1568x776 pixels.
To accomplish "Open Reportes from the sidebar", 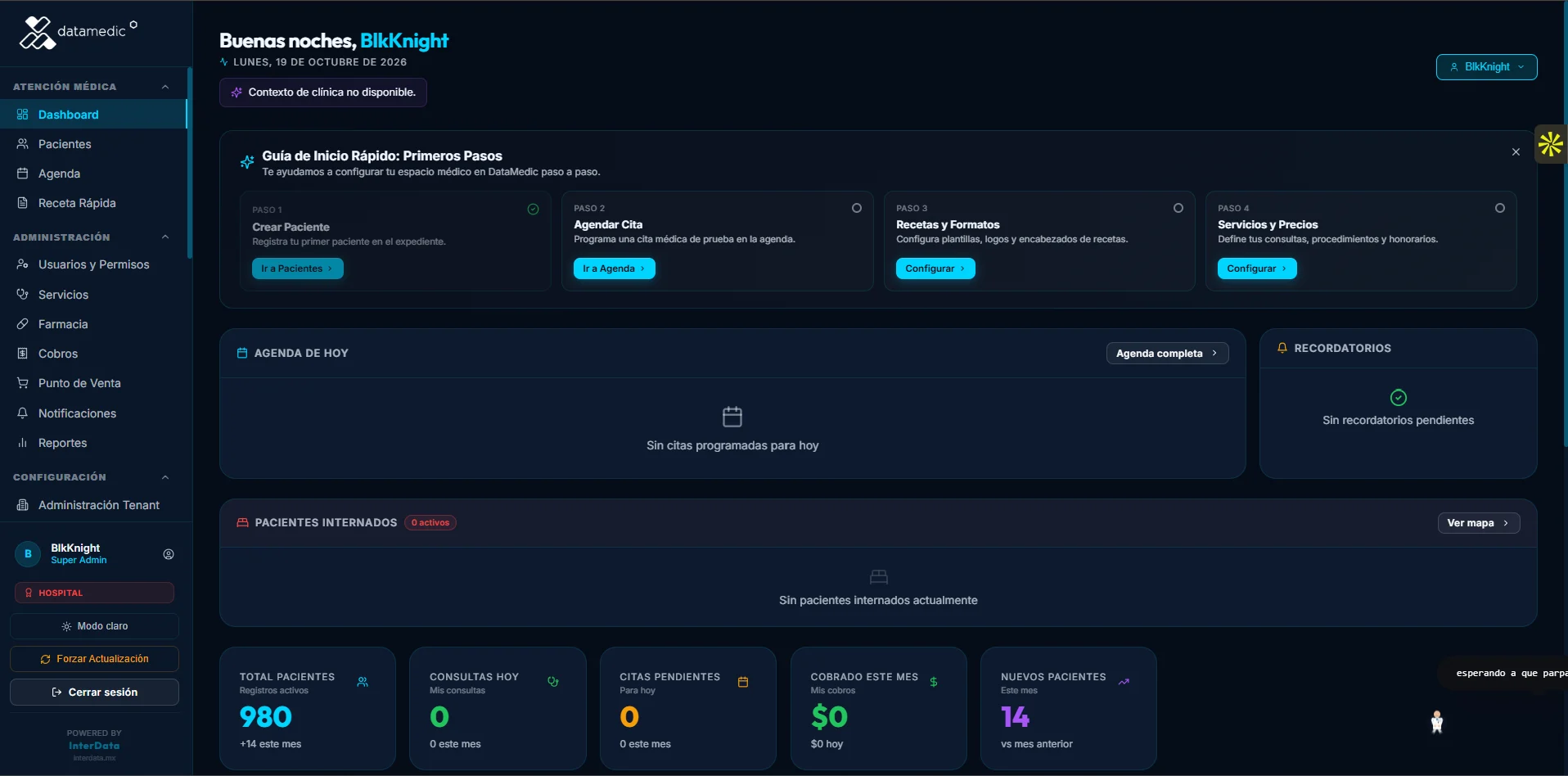I will pyautogui.click(x=93, y=443).
